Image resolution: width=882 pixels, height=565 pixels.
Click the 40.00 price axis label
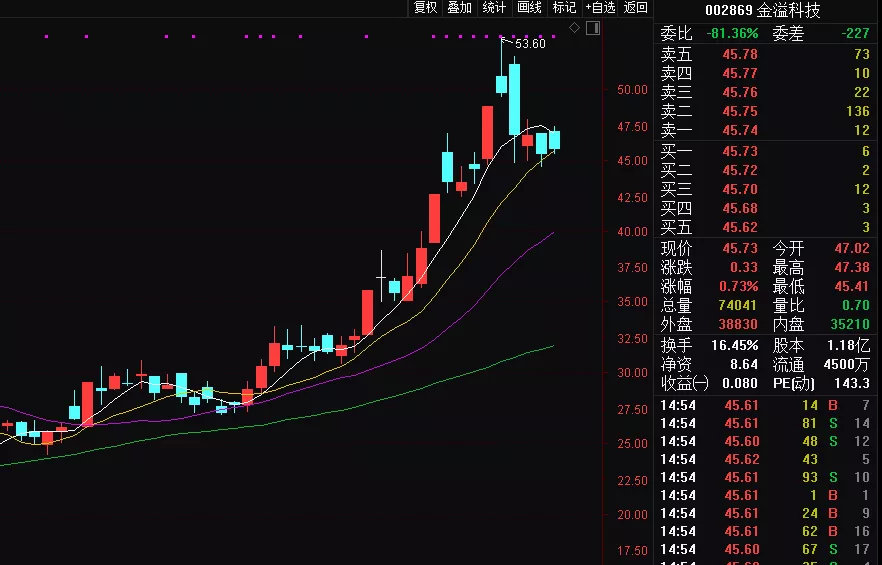point(633,231)
